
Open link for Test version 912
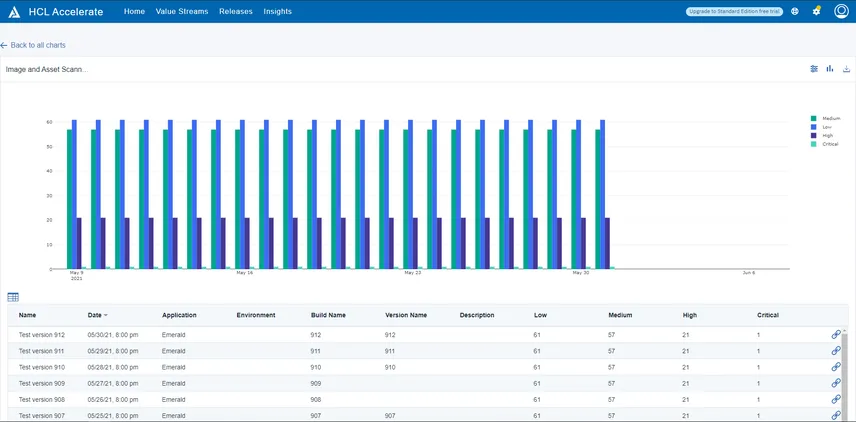836,335
